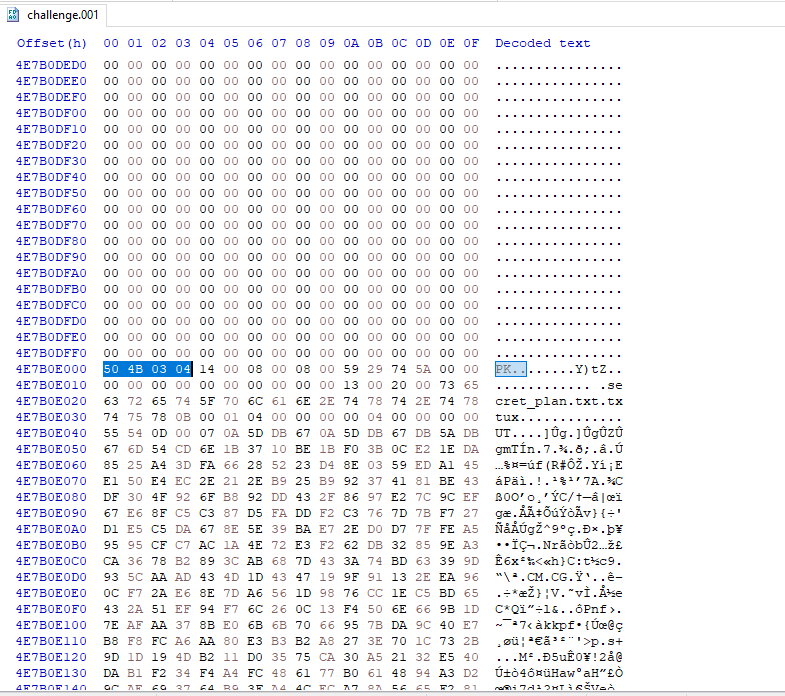Click column header 0A

click(351, 43)
